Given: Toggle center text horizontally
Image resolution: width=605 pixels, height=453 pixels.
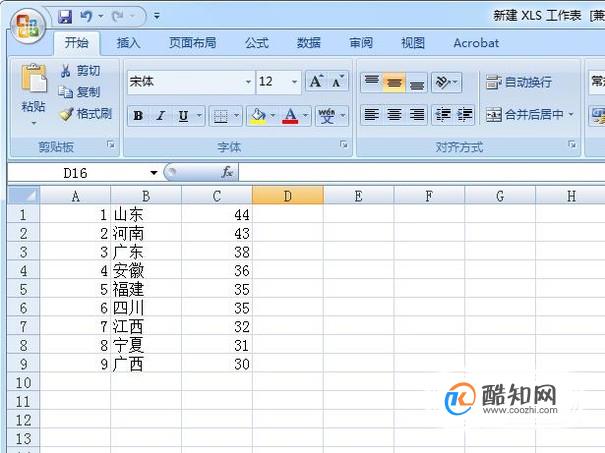Looking at the screenshot, I should click(x=394, y=115).
